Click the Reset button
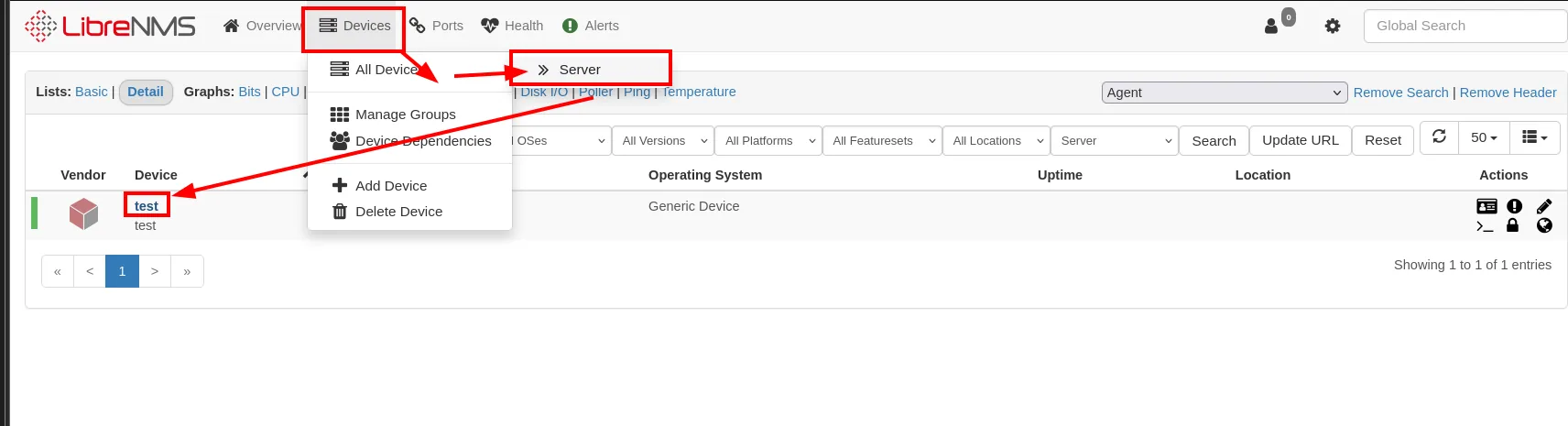 tap(1382, 140)
